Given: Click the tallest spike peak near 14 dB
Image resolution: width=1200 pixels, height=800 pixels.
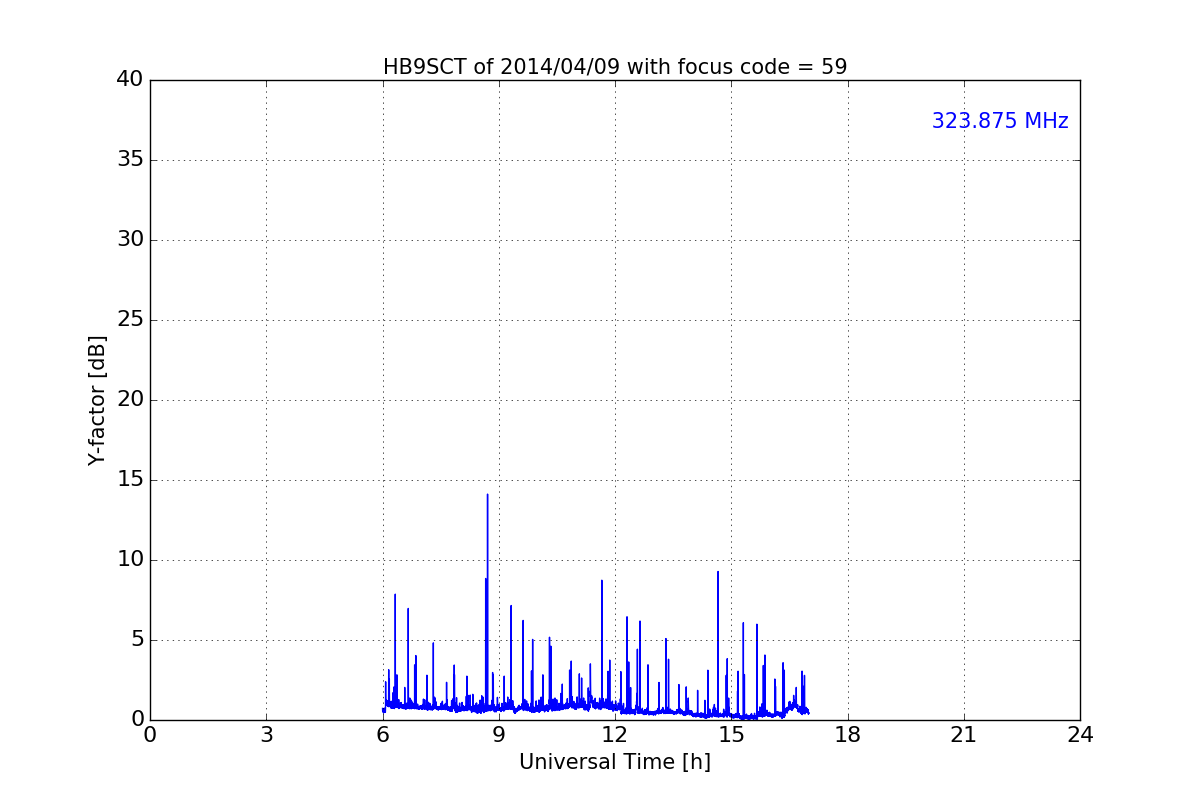Looking at the screenshot, I should coord(488,495).
